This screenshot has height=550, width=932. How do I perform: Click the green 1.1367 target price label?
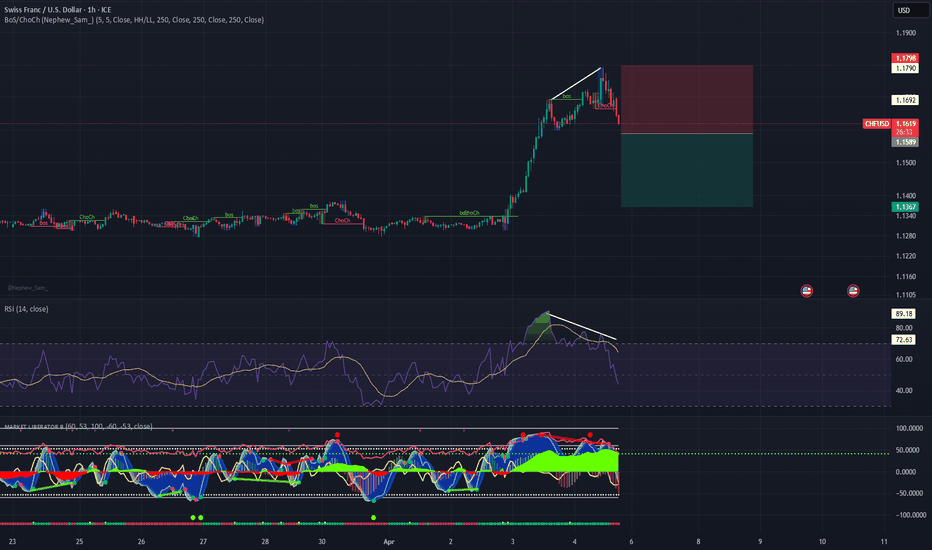pyautogui.click(x=905, y=207)
